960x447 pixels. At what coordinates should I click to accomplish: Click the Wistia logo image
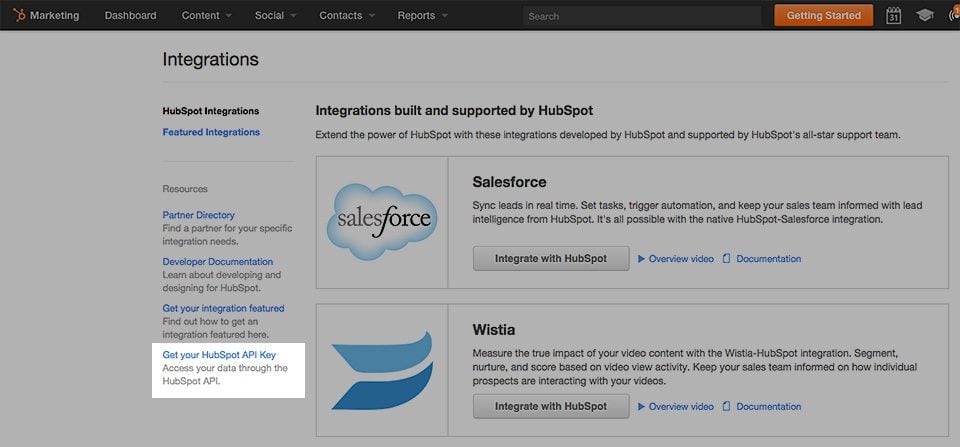[x=382, y=370]
